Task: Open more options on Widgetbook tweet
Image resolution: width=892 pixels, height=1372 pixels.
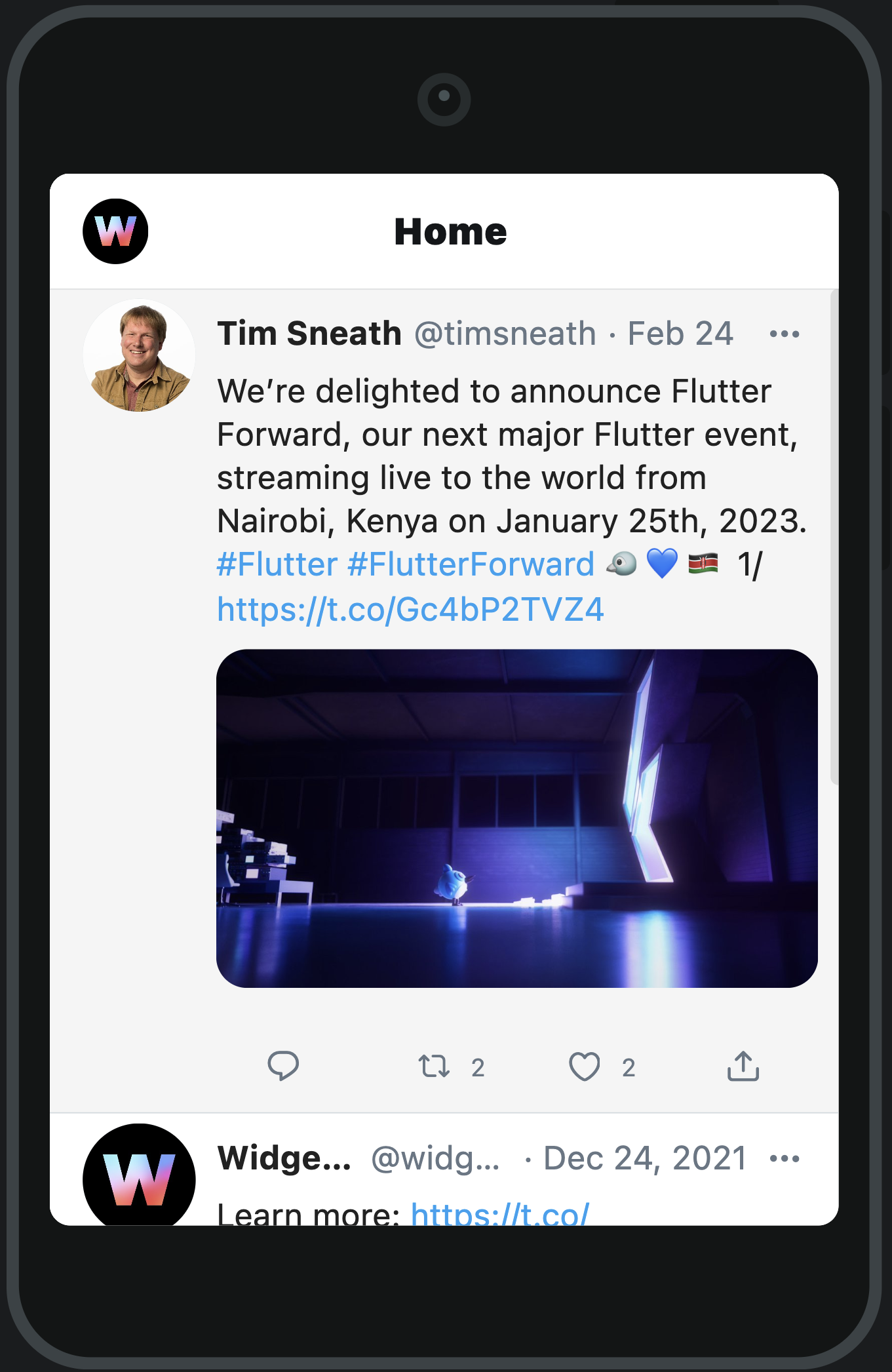Action: [785, 1159]
